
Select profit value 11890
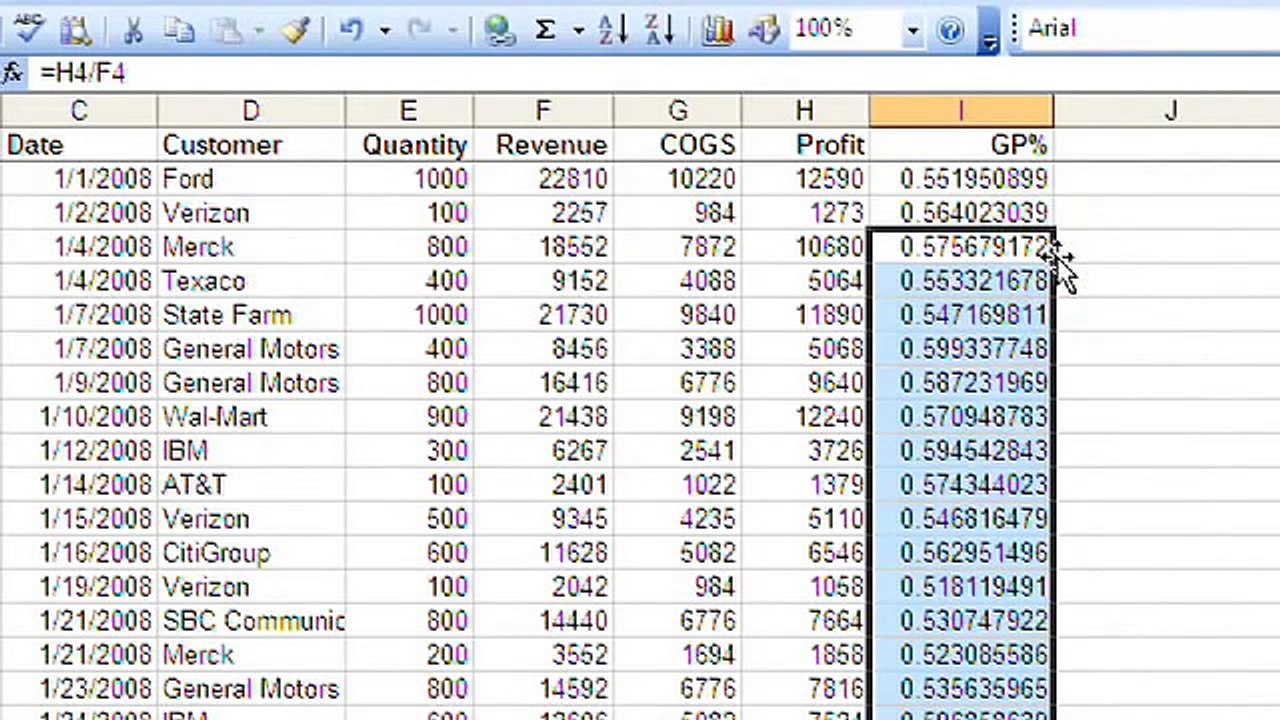pos(805,315)
